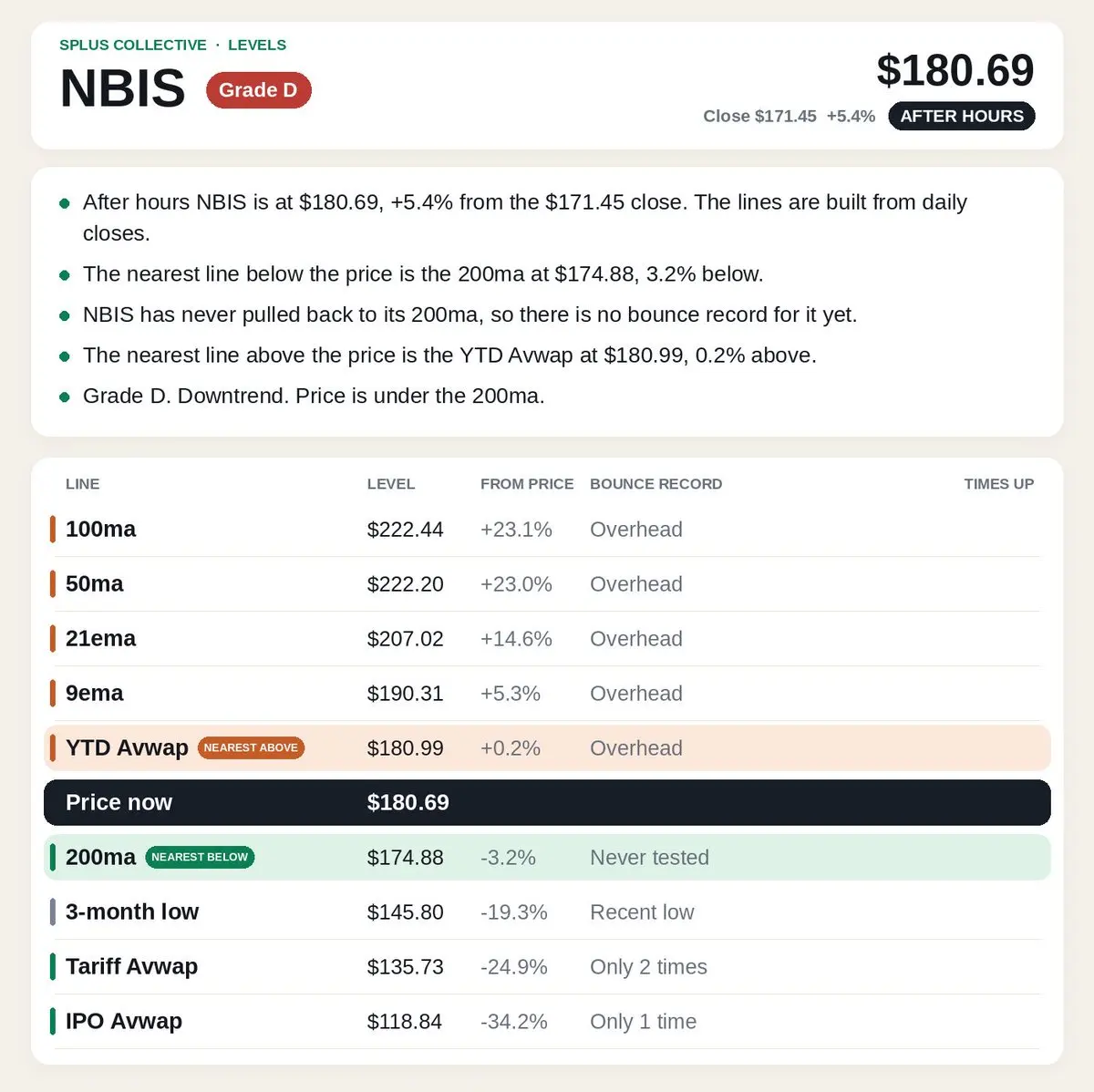The image size is (1094, 1092).
Task: Click the TIMES UP column header
Action: click(999, 484)
